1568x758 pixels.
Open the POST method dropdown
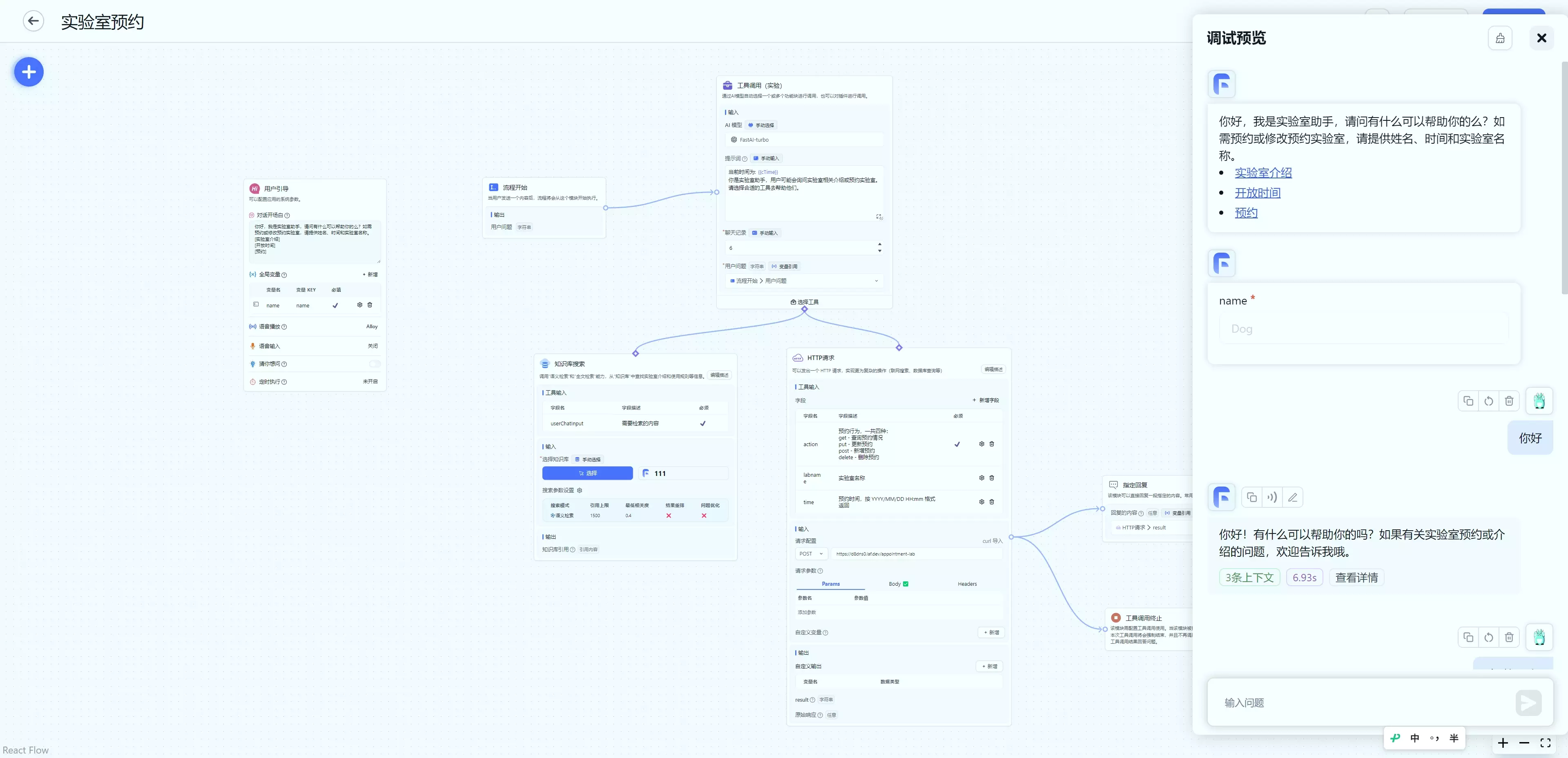click(x=811, y=553)
